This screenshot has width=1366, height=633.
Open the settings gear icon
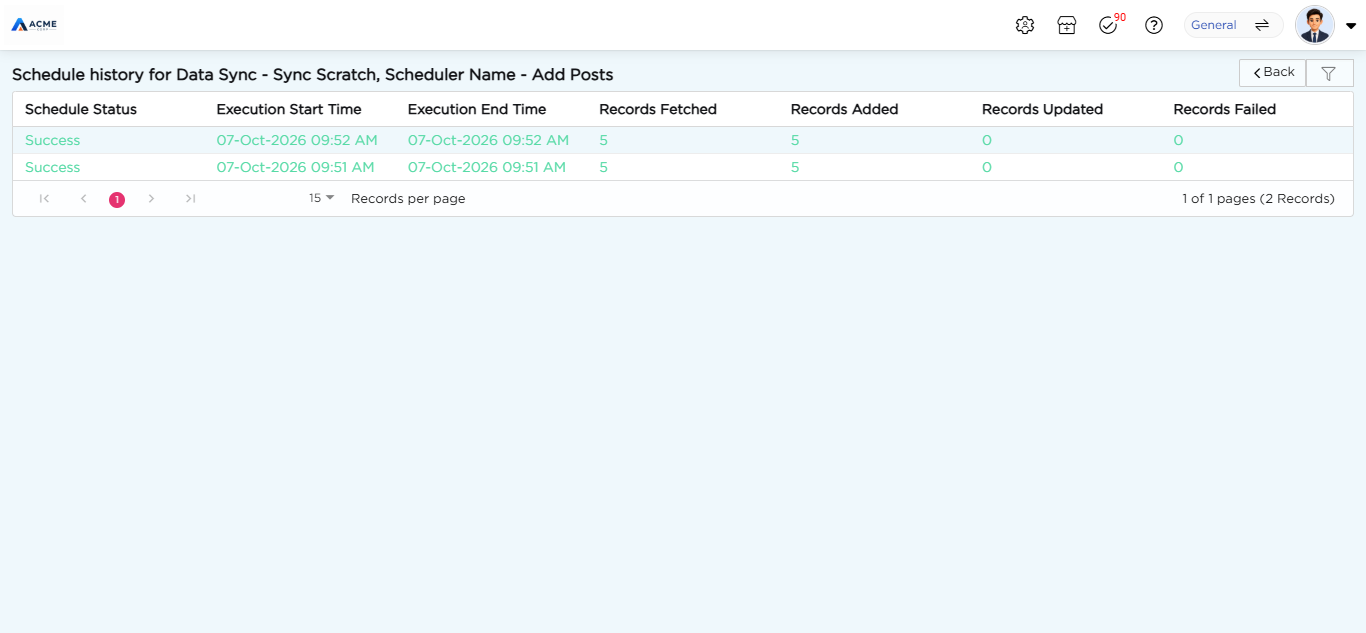(1024, 25)
